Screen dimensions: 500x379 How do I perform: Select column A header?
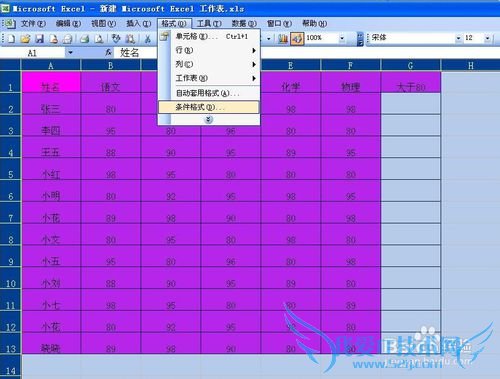pyautogui.click(x=51, y=65)
